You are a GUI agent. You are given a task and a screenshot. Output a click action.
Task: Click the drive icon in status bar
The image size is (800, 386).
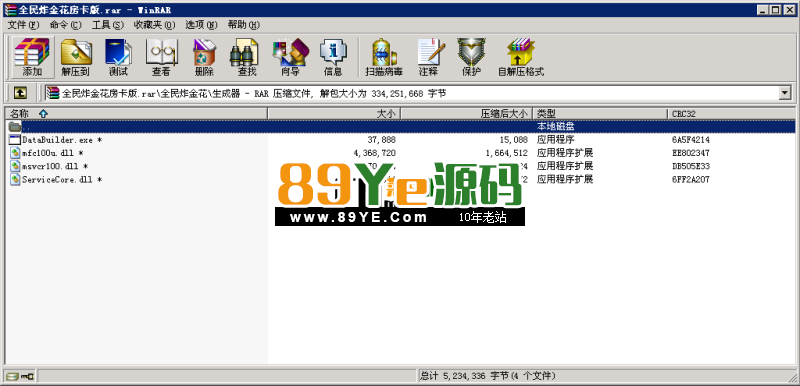coord(20,376)
